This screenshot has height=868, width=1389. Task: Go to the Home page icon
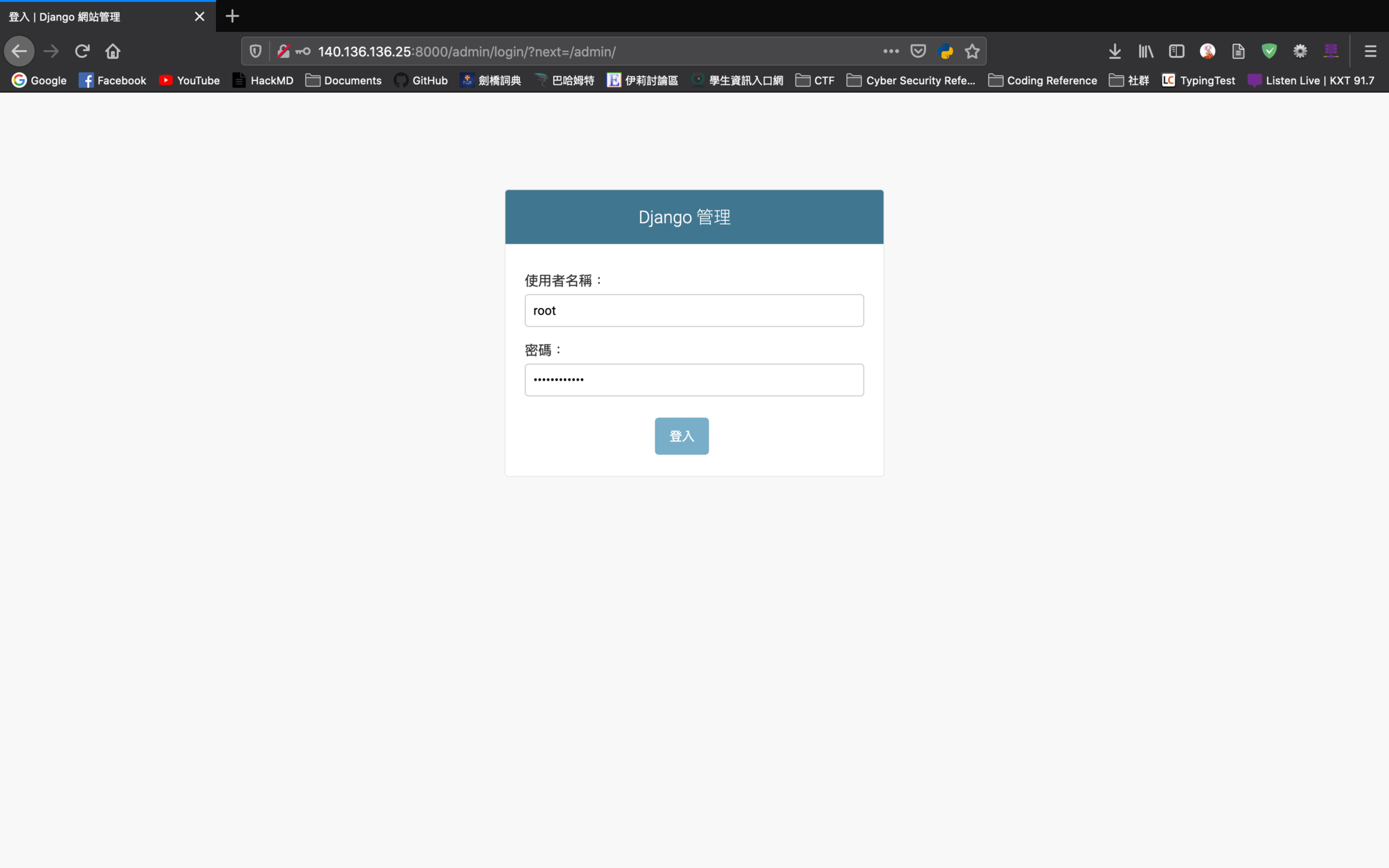click(x=113, y=51)
